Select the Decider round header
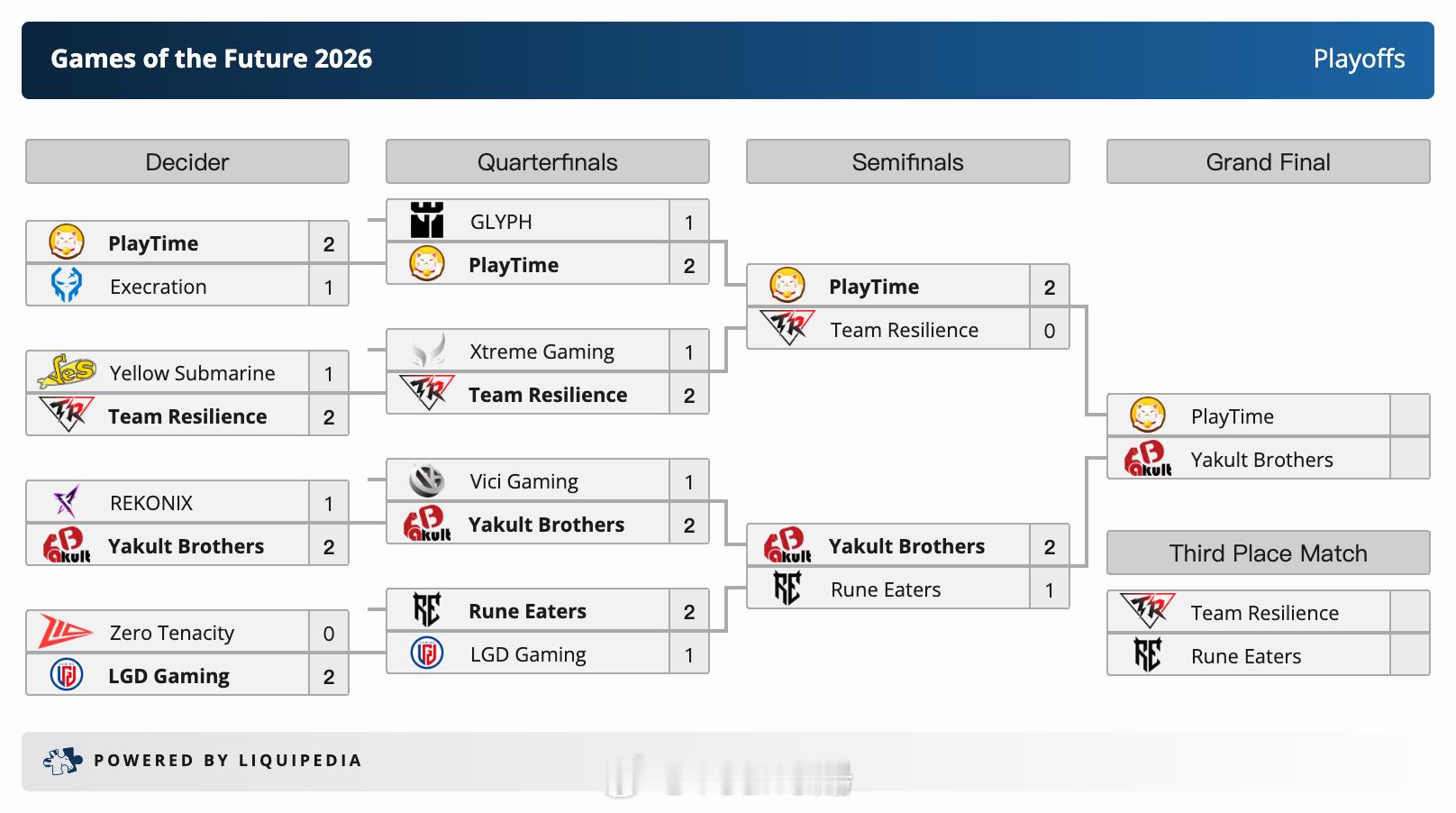Viewport: 1456px width, 813px height. [x=187, y=162]
